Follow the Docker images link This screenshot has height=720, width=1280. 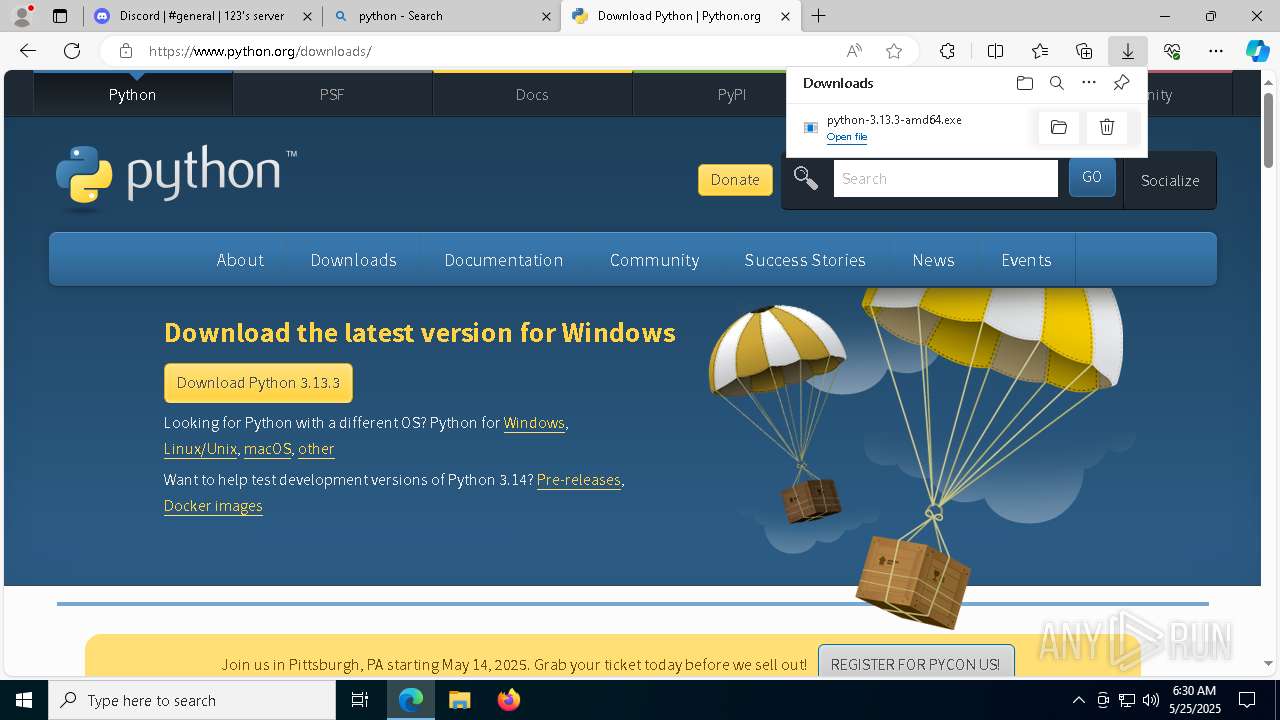pos(213,506)
